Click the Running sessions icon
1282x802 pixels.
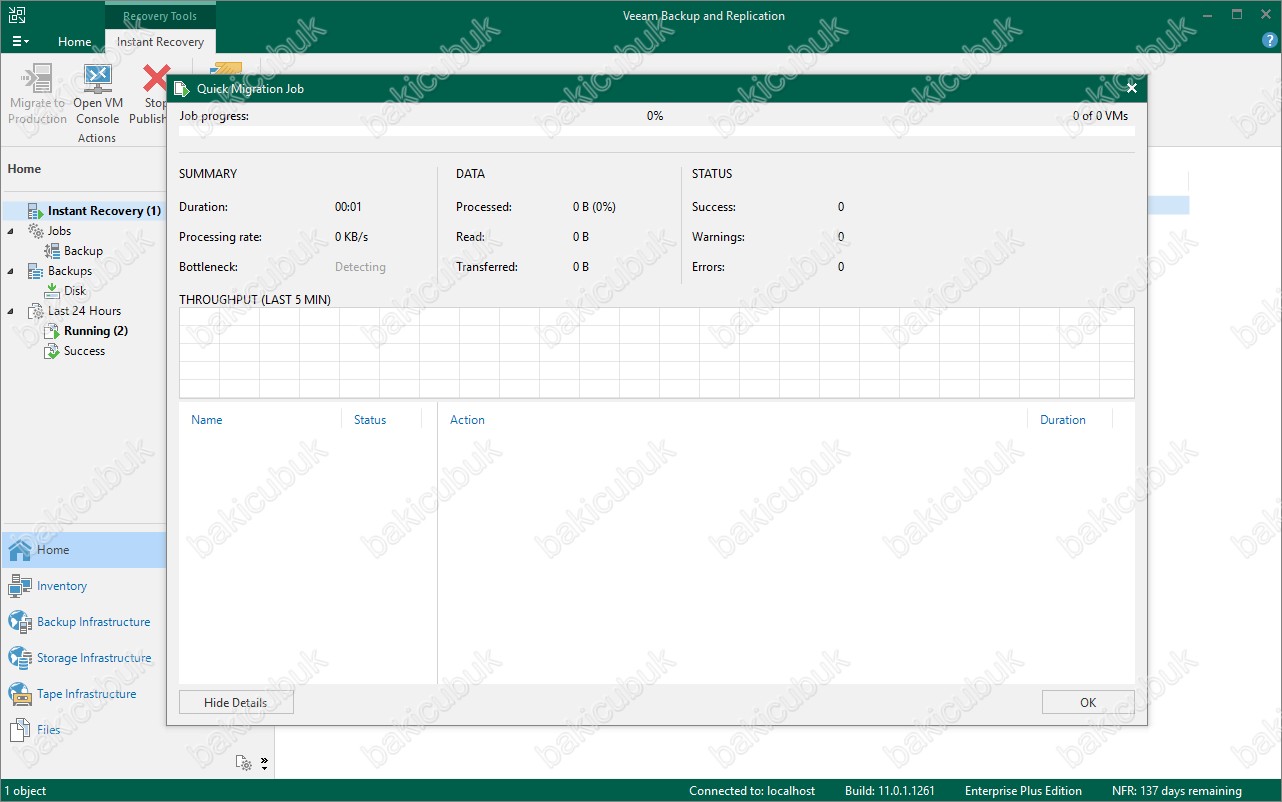point(51,331)
